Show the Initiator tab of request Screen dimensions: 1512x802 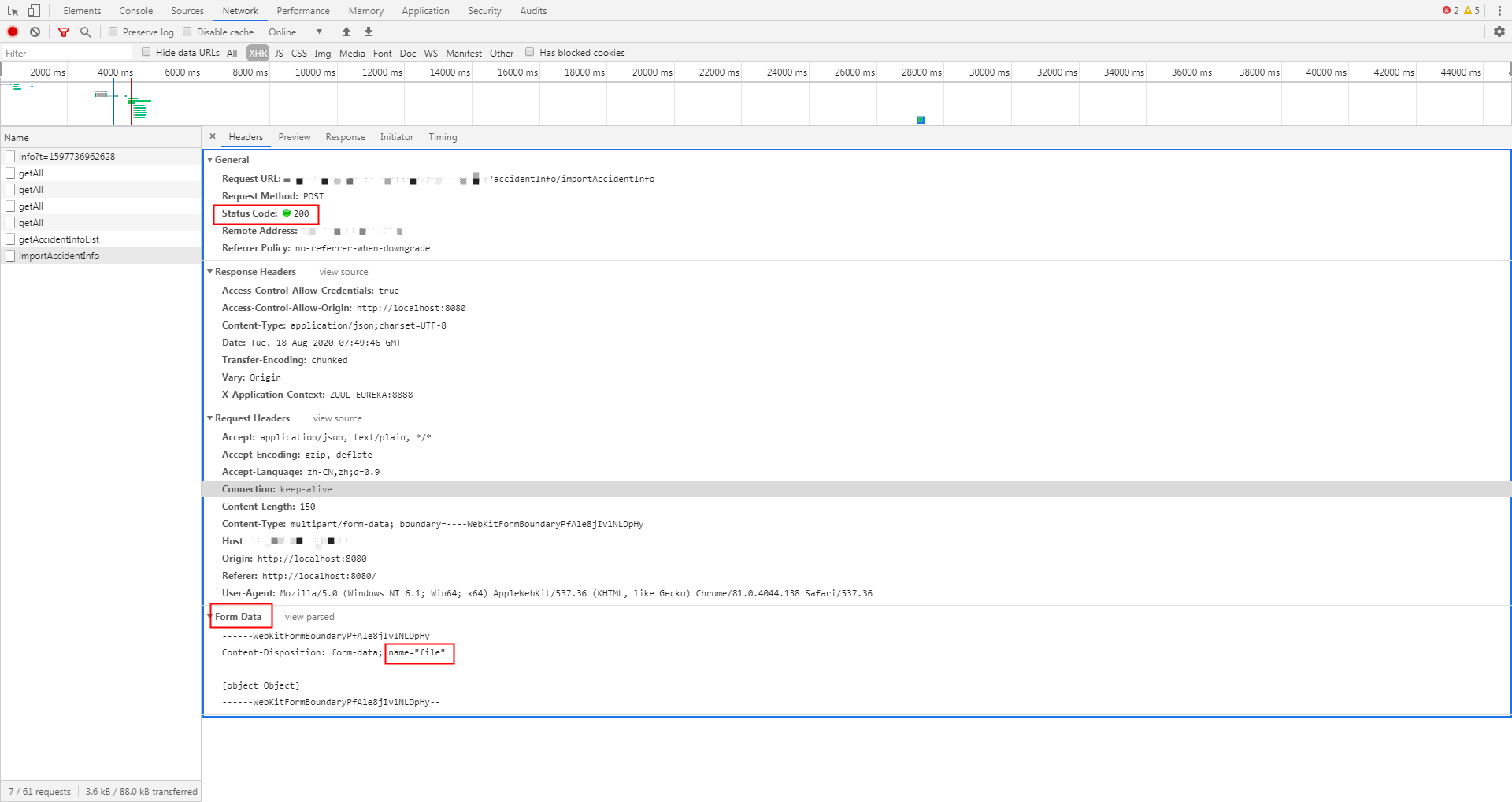tap(397, 136)
